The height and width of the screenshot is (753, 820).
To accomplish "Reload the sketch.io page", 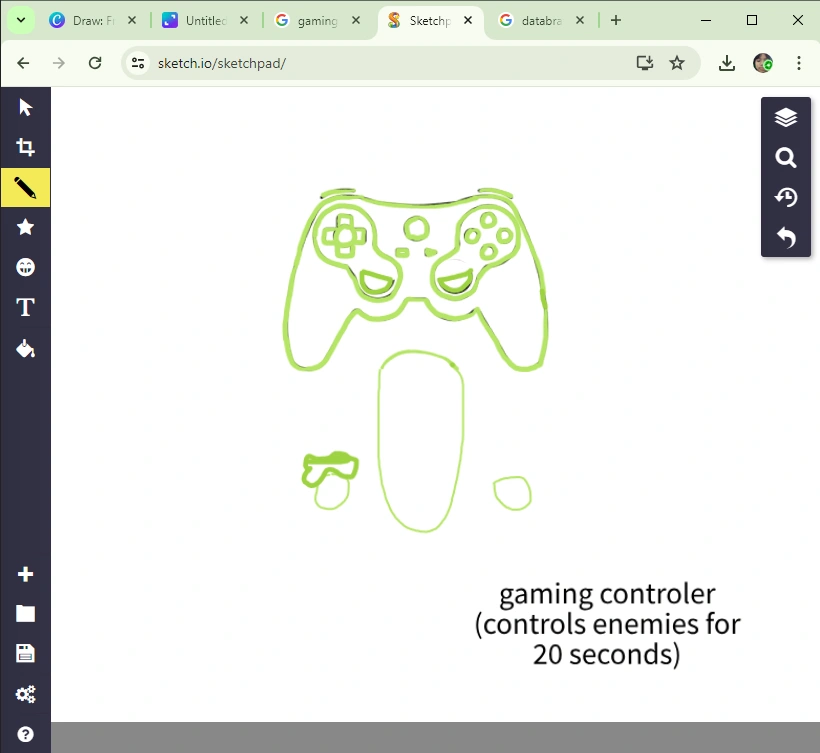I will (95, 62).
